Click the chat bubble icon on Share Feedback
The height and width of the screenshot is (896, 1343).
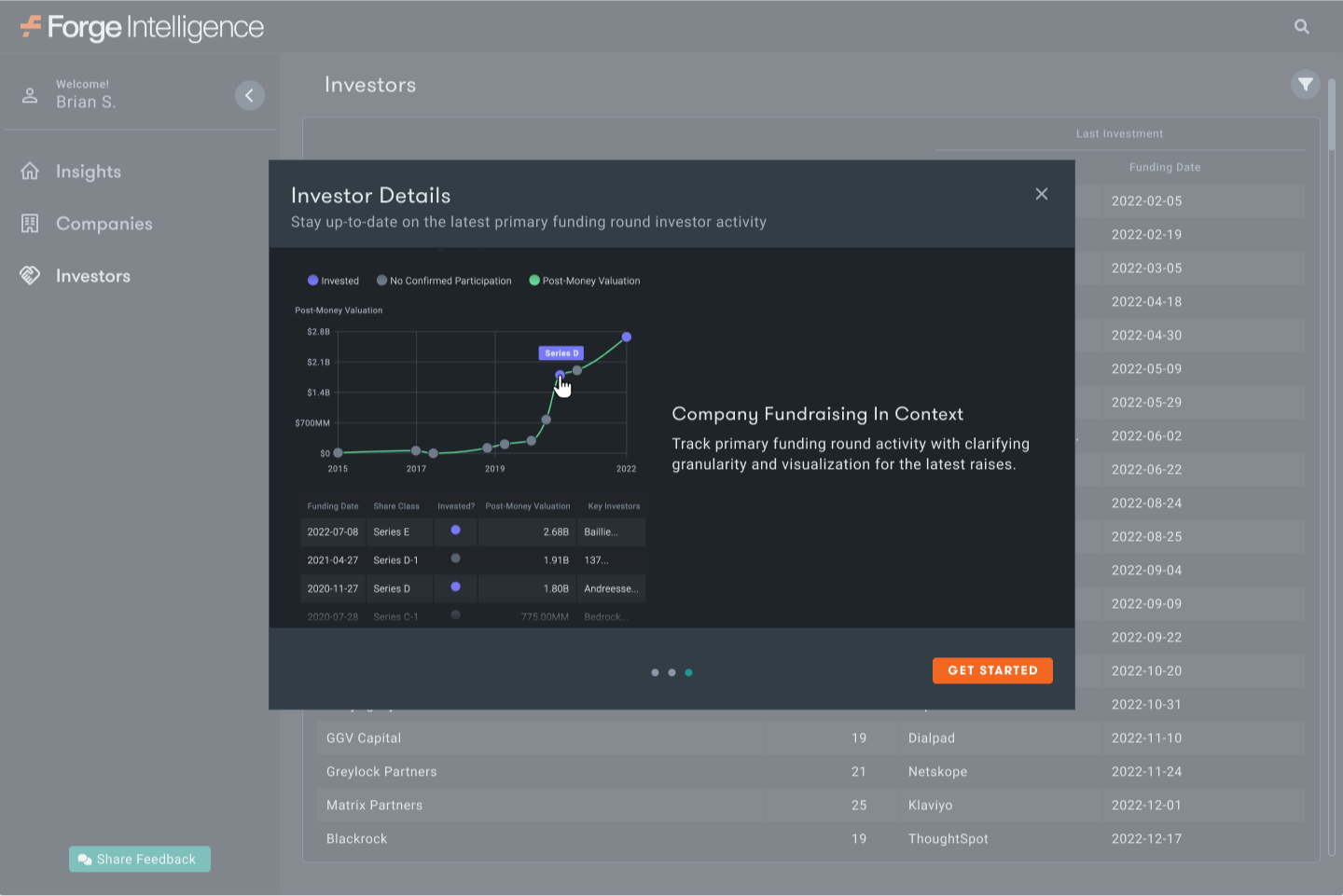pyautogui.click(x=86, y=860)
